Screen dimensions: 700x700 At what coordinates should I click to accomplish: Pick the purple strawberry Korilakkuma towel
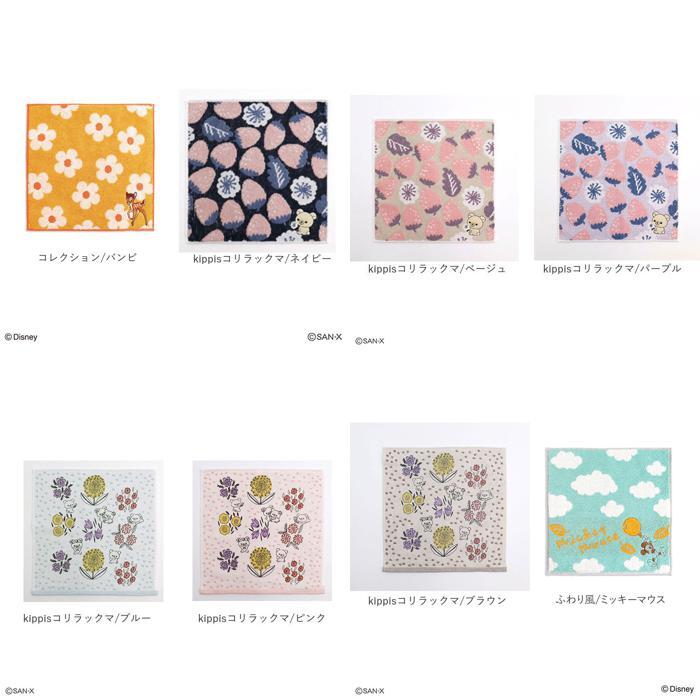[x=618, y=178]
